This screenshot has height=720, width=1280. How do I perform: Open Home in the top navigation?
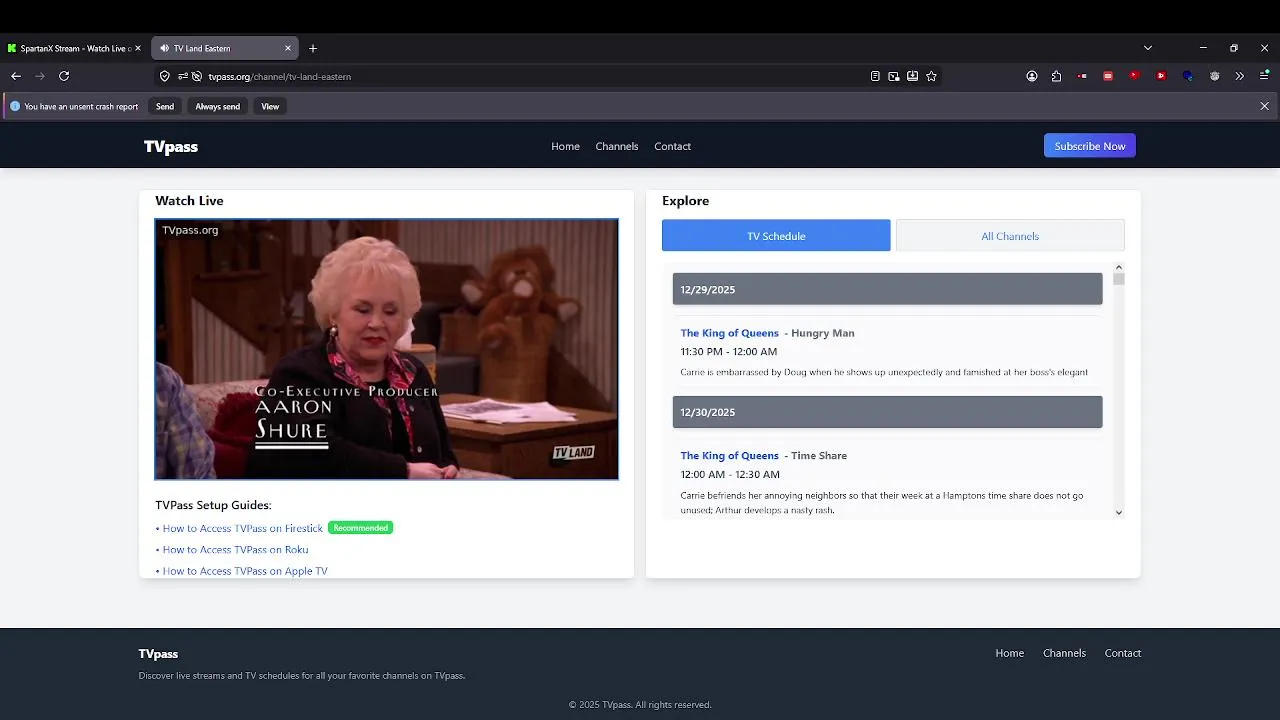tap(565, 146)
